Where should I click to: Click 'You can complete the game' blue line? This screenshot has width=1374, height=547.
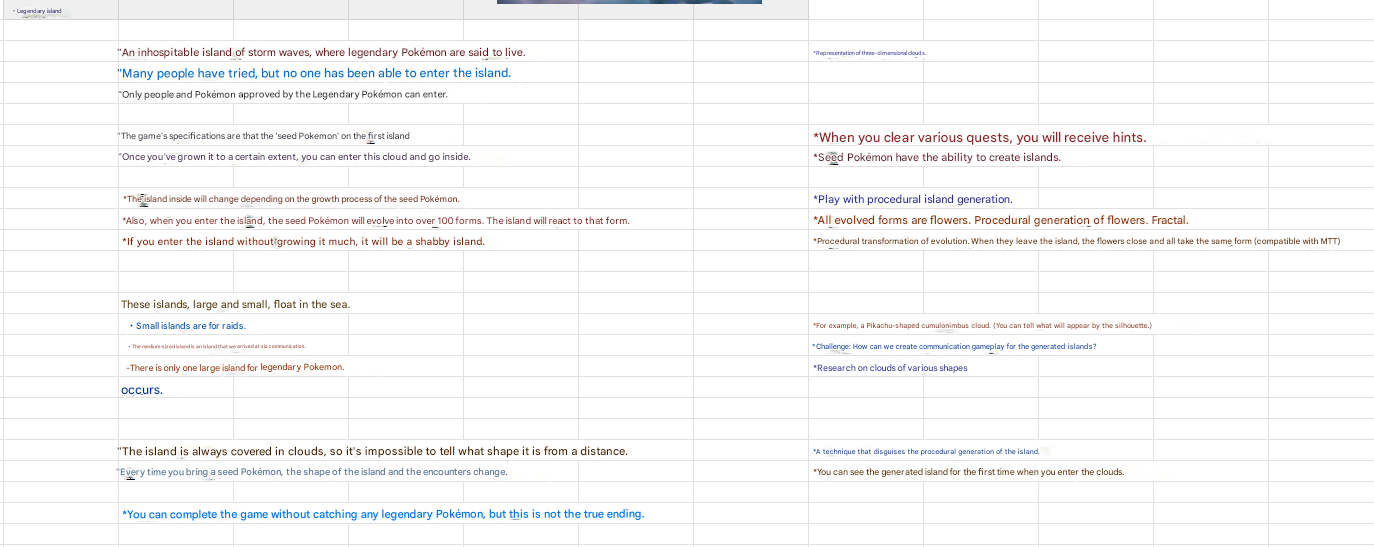(x=383, y=514)
